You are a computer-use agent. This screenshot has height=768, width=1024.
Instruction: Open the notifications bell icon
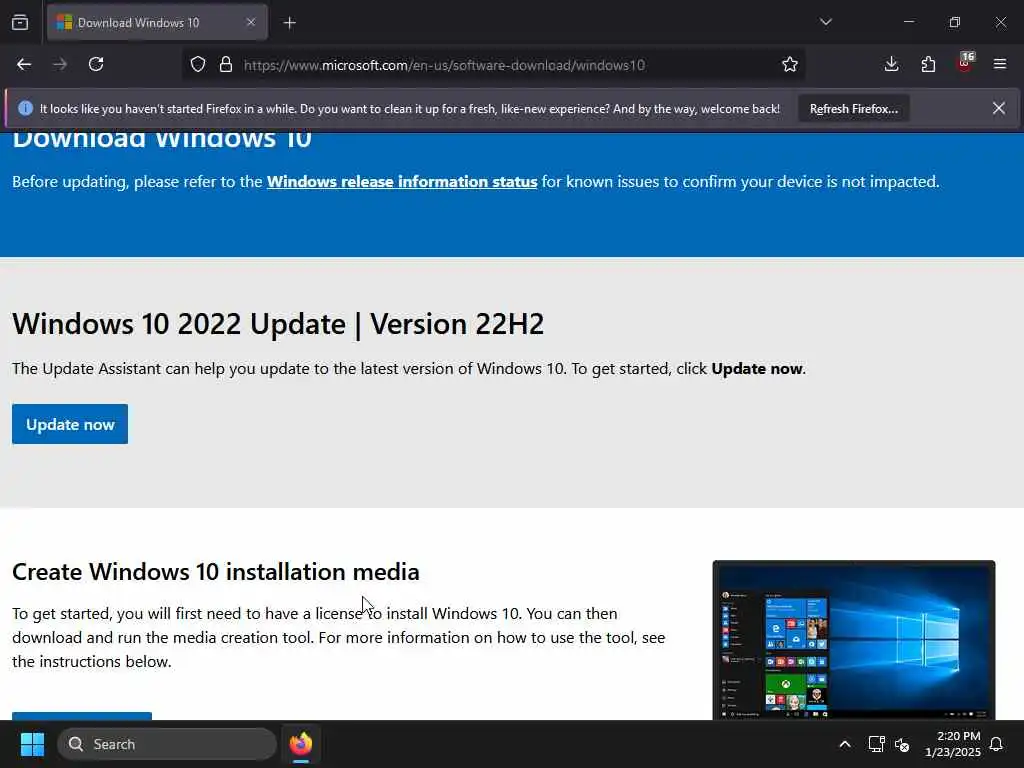[997, 744]
